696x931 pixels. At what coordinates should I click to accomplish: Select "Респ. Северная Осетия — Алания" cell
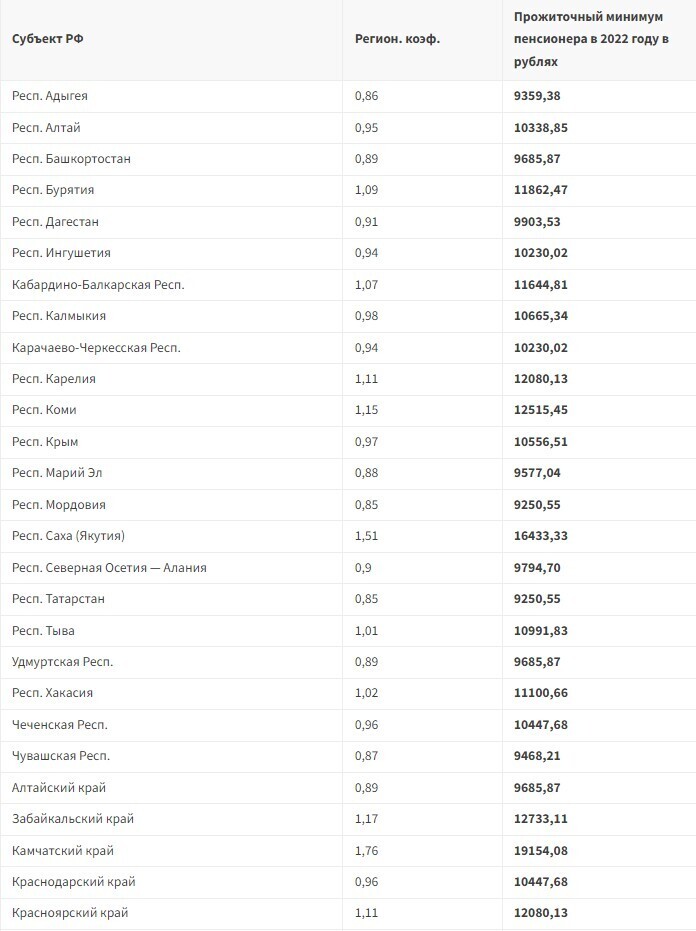pyautogui.click(x=109, y=568)
